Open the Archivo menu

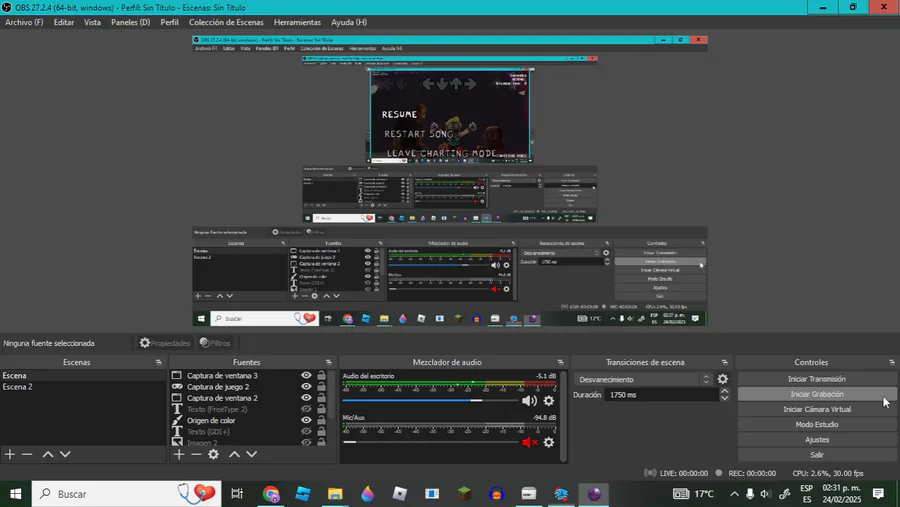(x=24, y=22)
